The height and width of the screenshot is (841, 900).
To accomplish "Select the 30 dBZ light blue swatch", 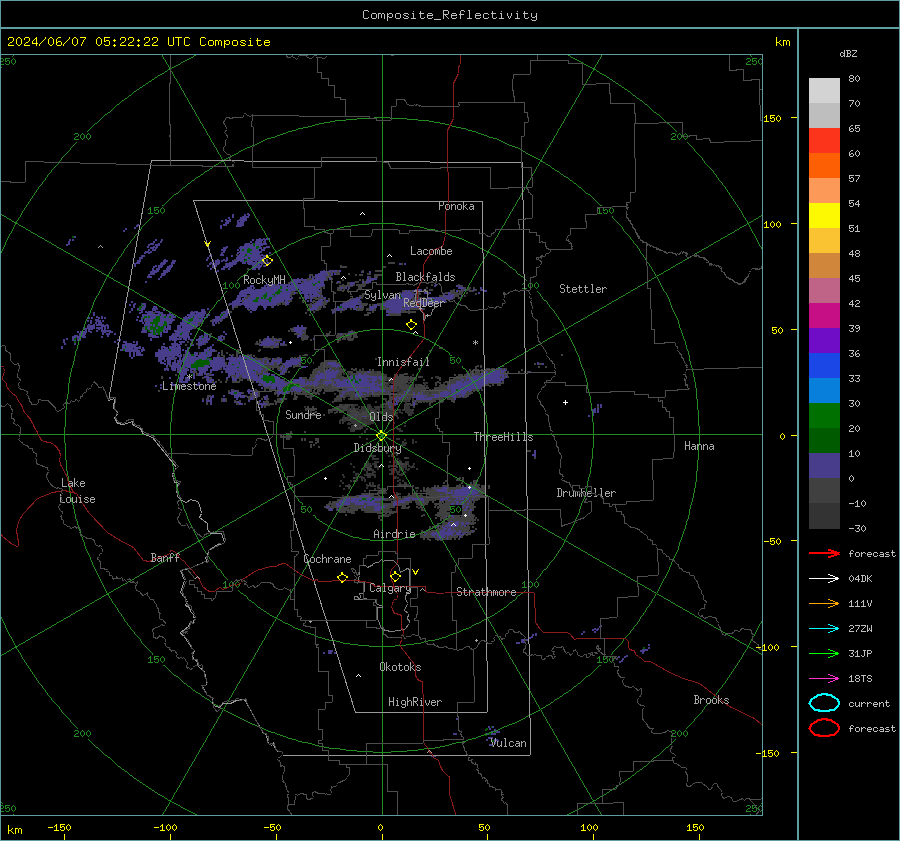I will coord(824,390).
